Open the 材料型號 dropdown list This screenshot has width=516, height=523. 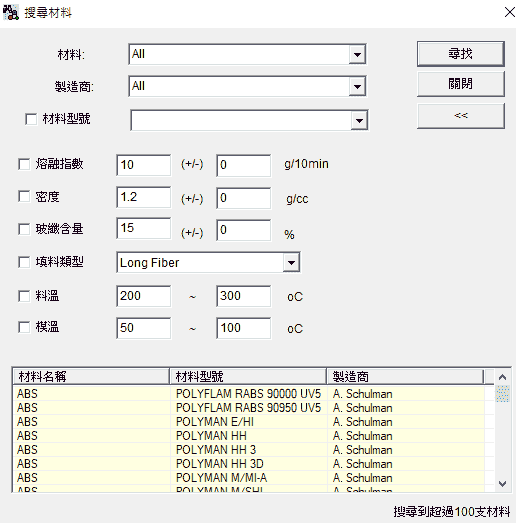[359, 120]
